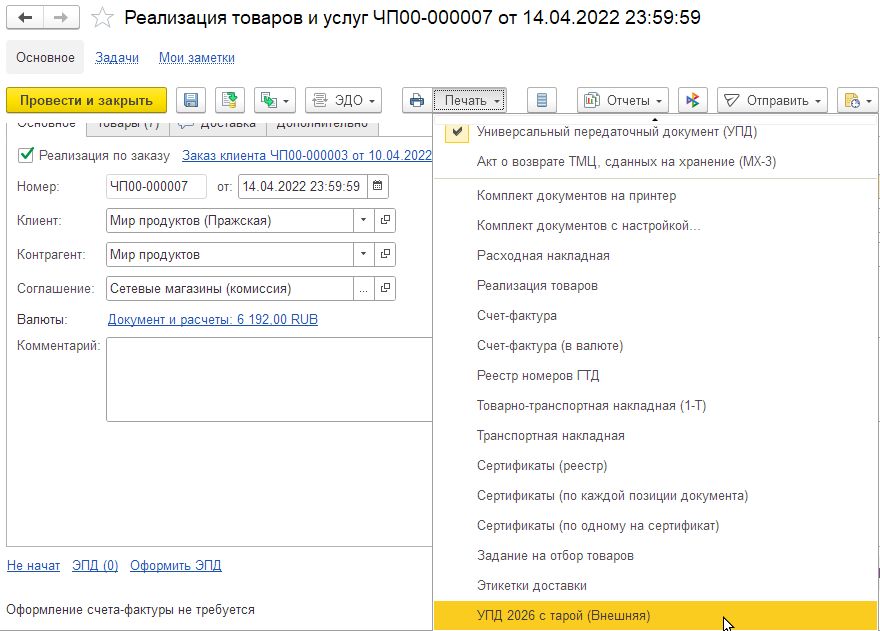
Task: Select Комплект документов с настройкой
Action: [x=655, y=226]
